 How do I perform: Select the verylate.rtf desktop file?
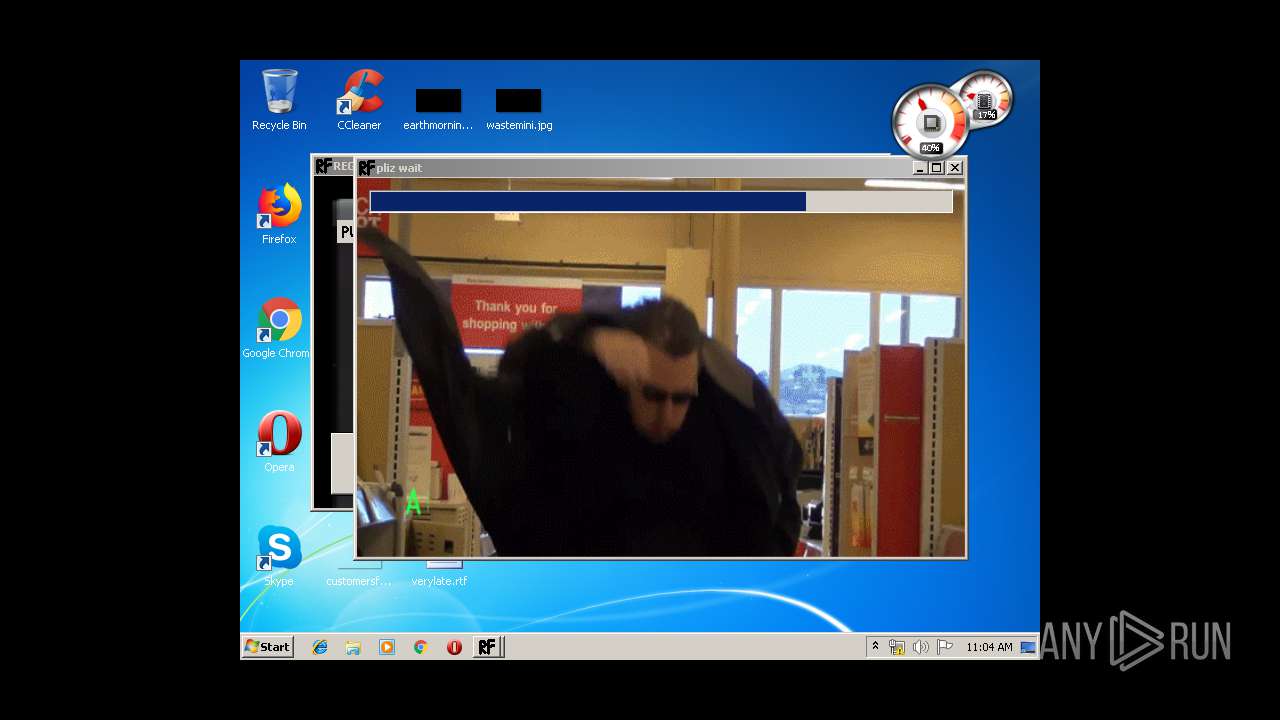(439, 574)
